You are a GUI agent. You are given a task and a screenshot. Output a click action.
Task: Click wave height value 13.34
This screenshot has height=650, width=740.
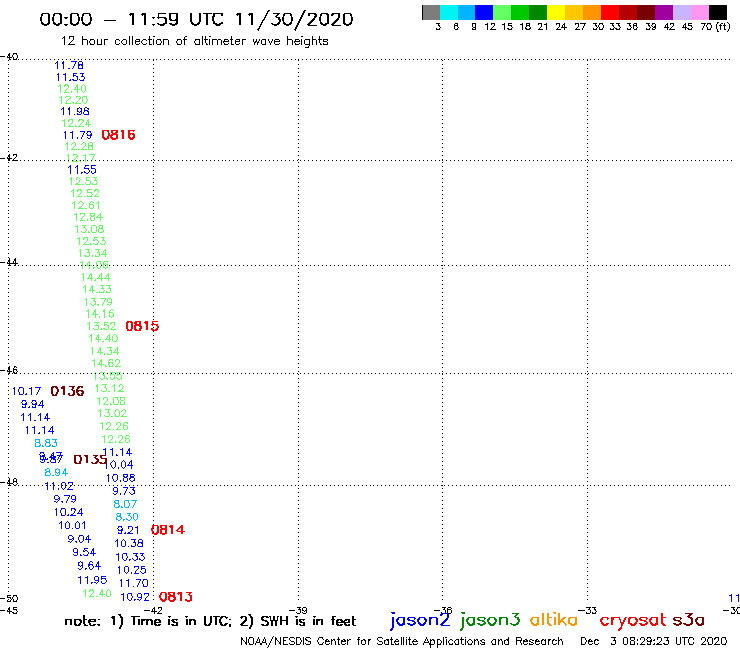coord(92,253)
